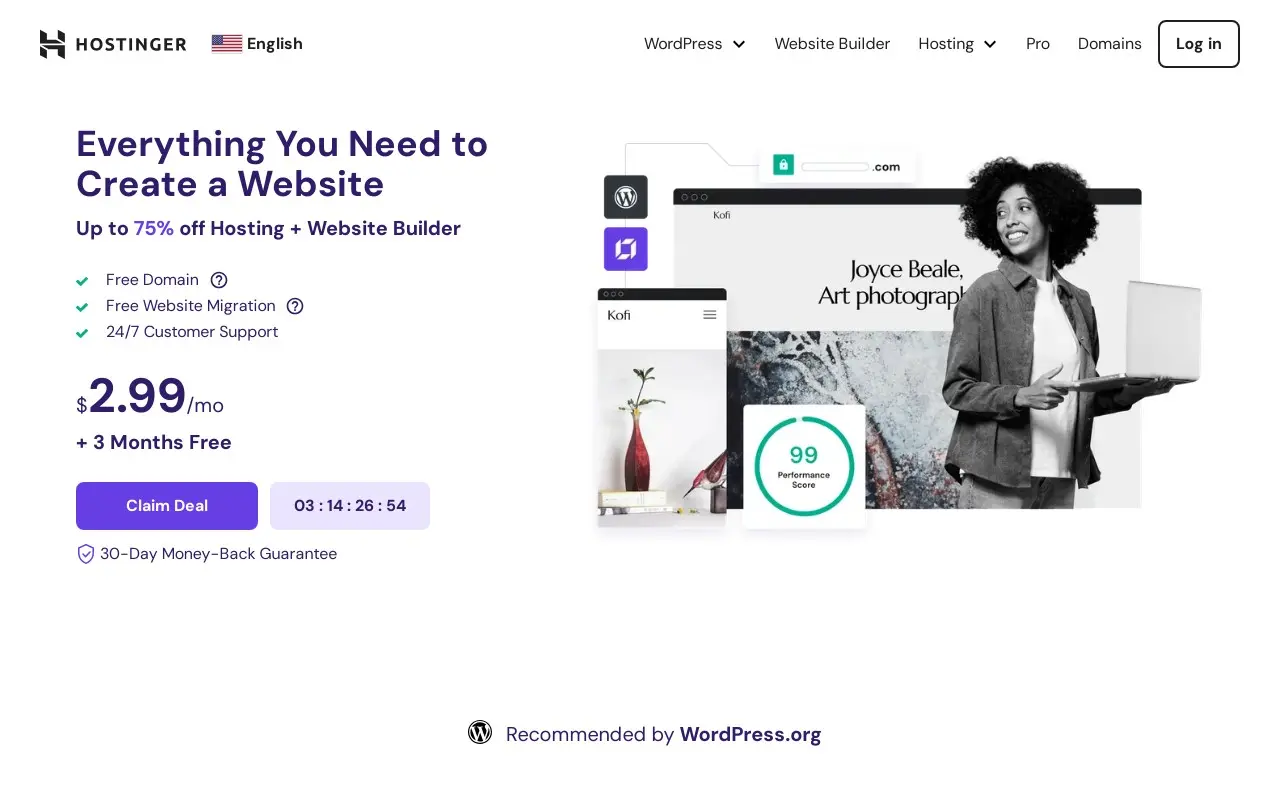Click the countdown timer box
1280x800 pixels.
(x=350, y=506)
